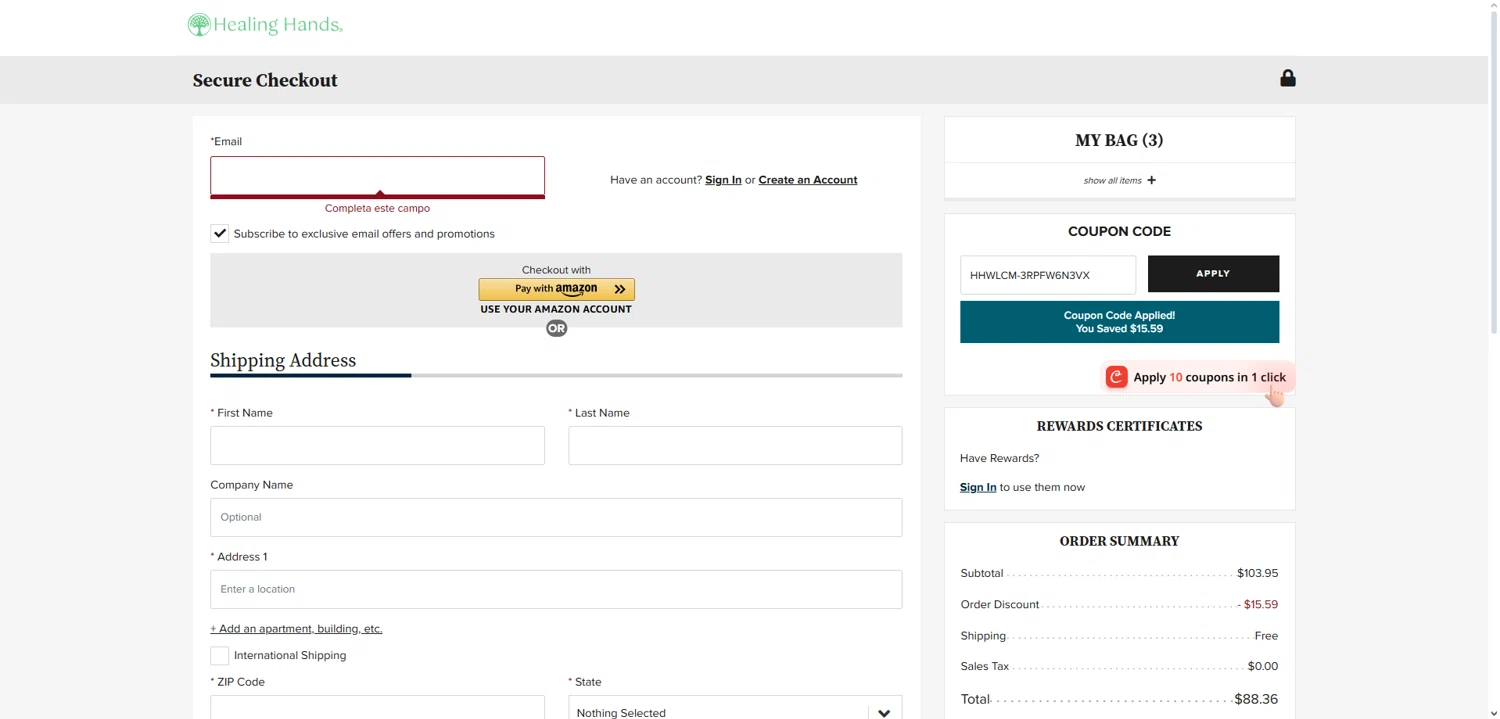Image resolution: width=1500 pixels, height=719 pixels.
Task: Open the State dropdown
Action: tap(735, 709)
